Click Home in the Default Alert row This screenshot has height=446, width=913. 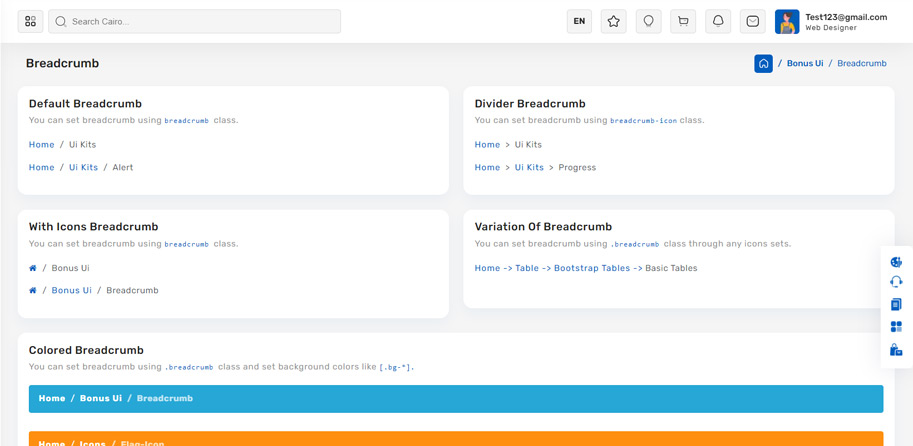point(41,167)
